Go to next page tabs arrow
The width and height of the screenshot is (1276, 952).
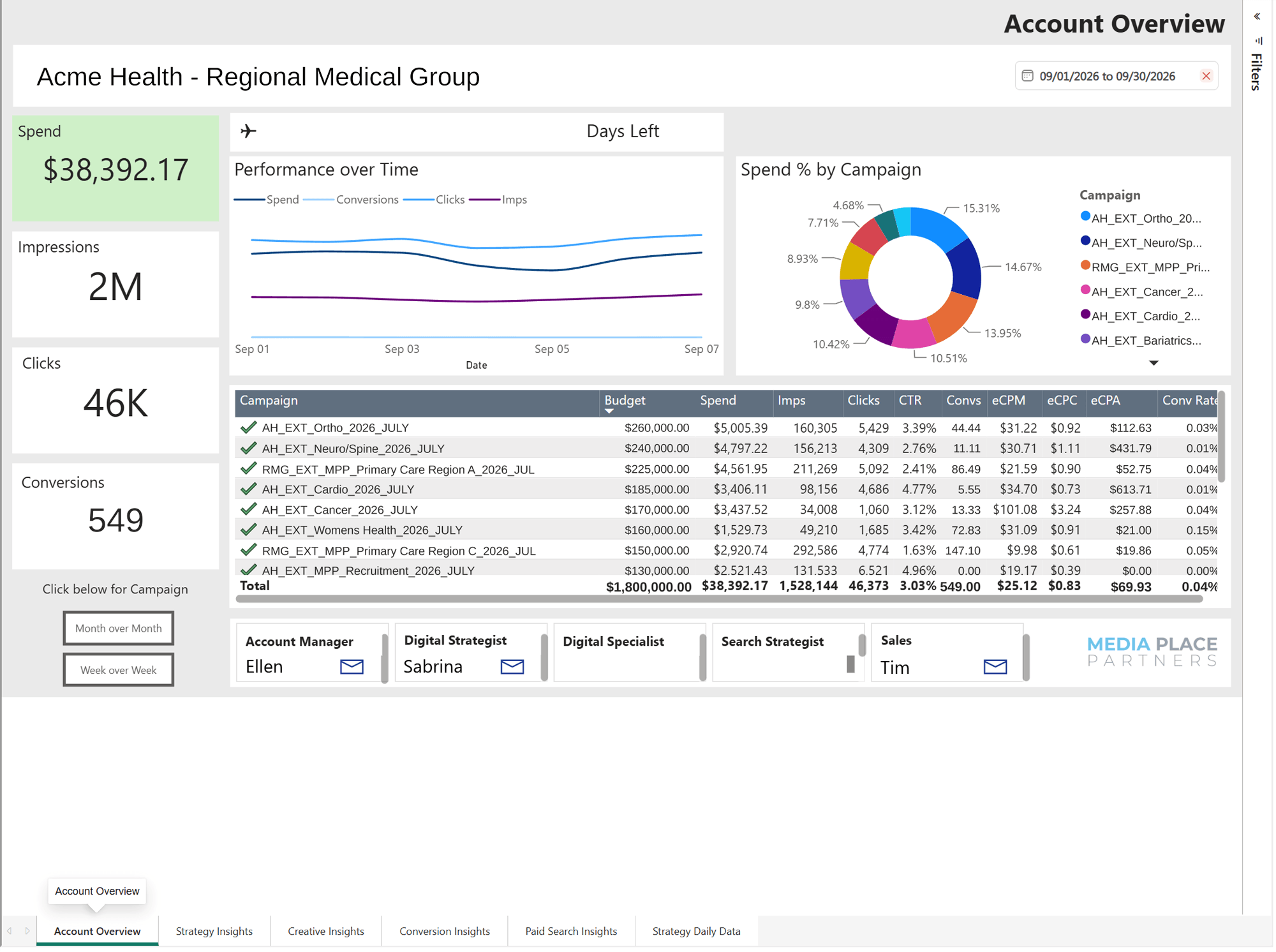[27, 931]
